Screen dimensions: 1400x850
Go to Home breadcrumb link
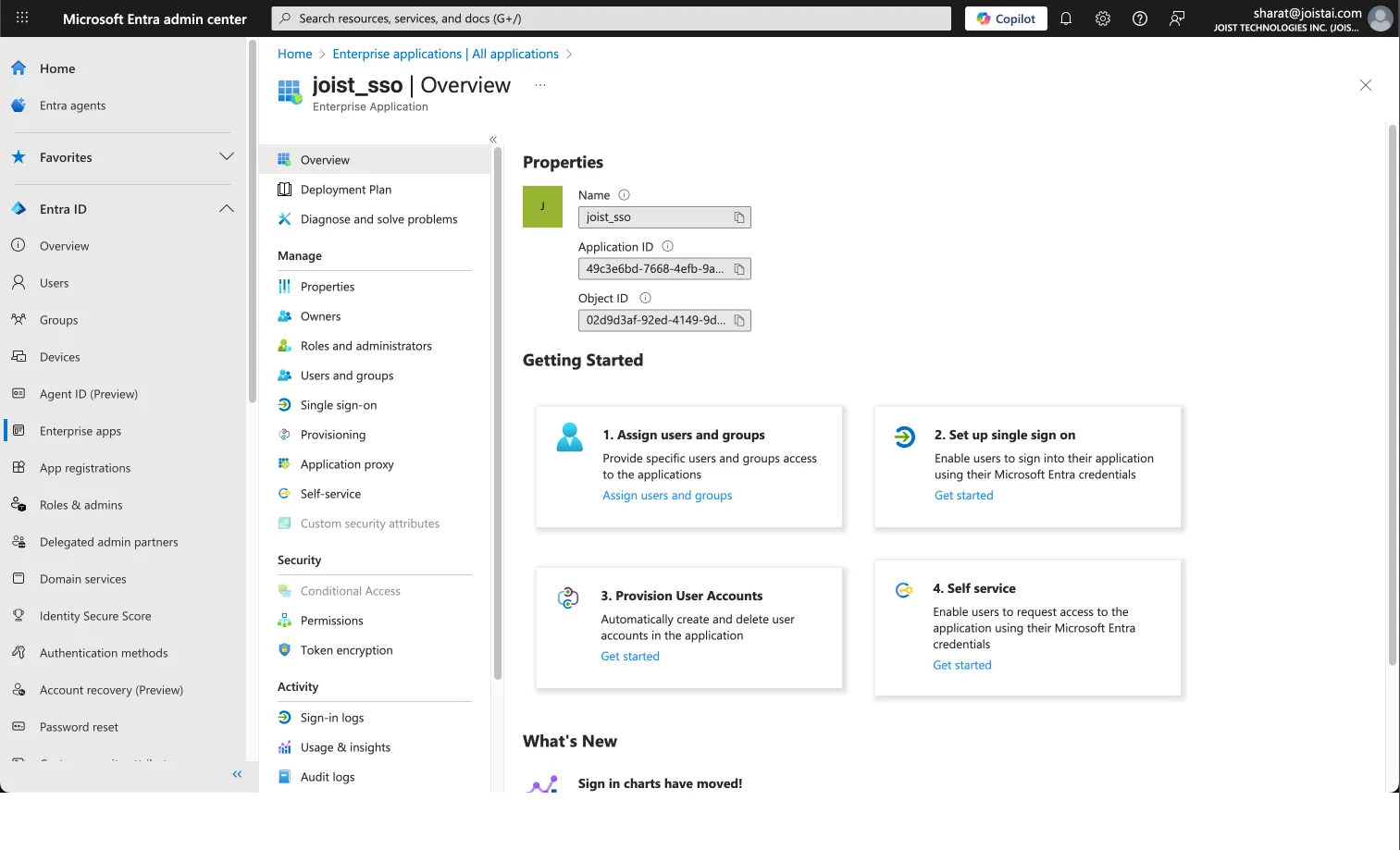click(x=294, y=54)
